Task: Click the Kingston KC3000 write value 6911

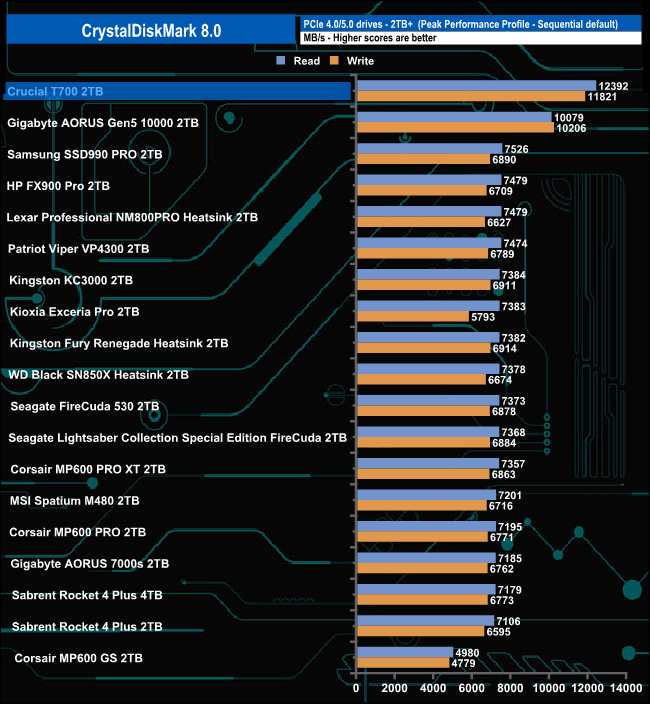Action: pyautogui.click(x=505, y=286)
